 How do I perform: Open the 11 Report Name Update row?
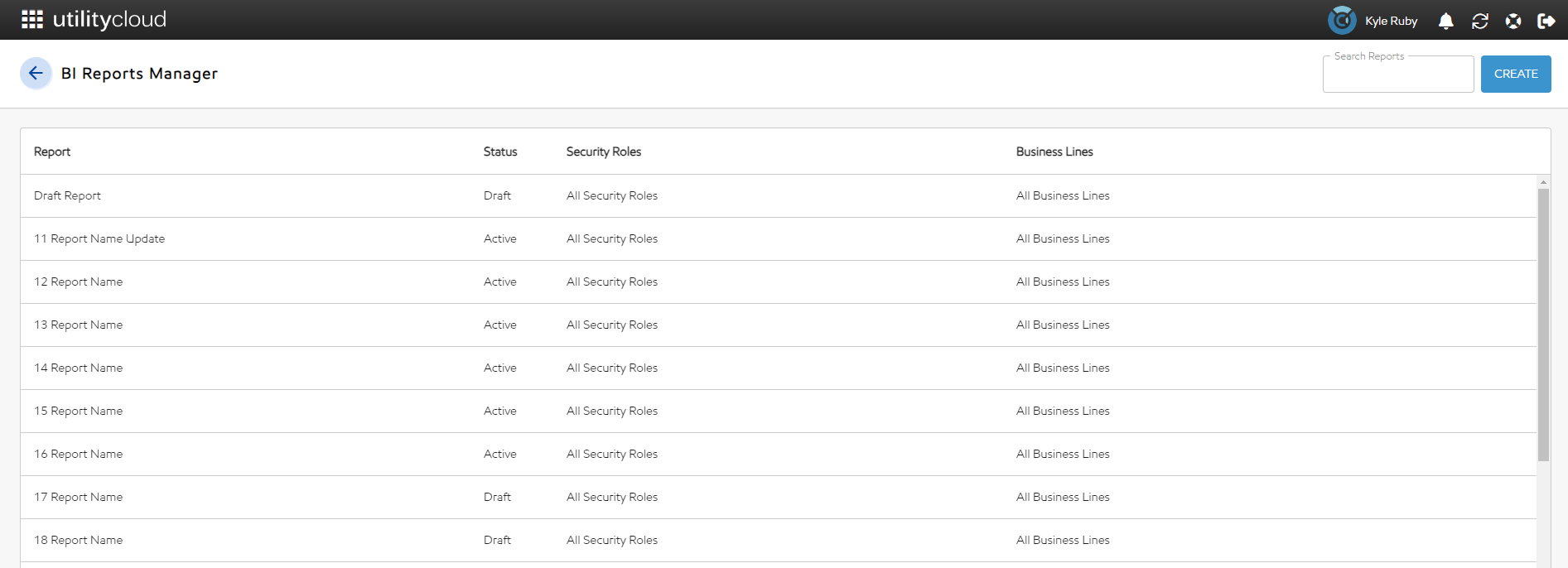click(x=99, y=239)
